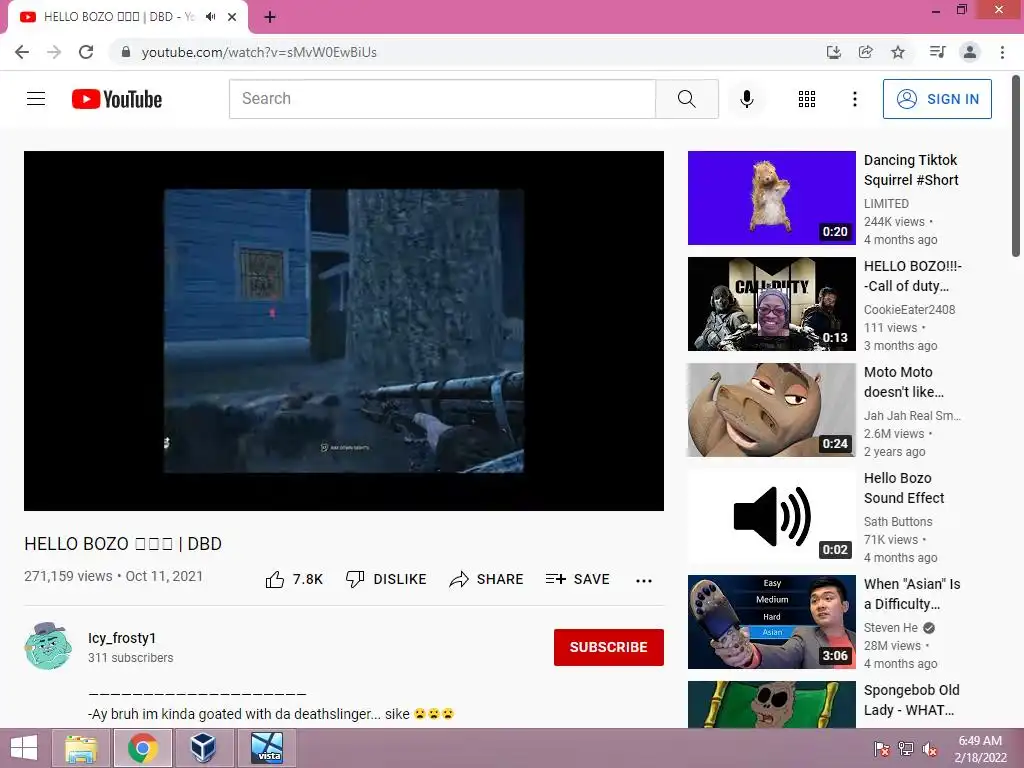Open the YouTube hamburger guide menu

36,99
